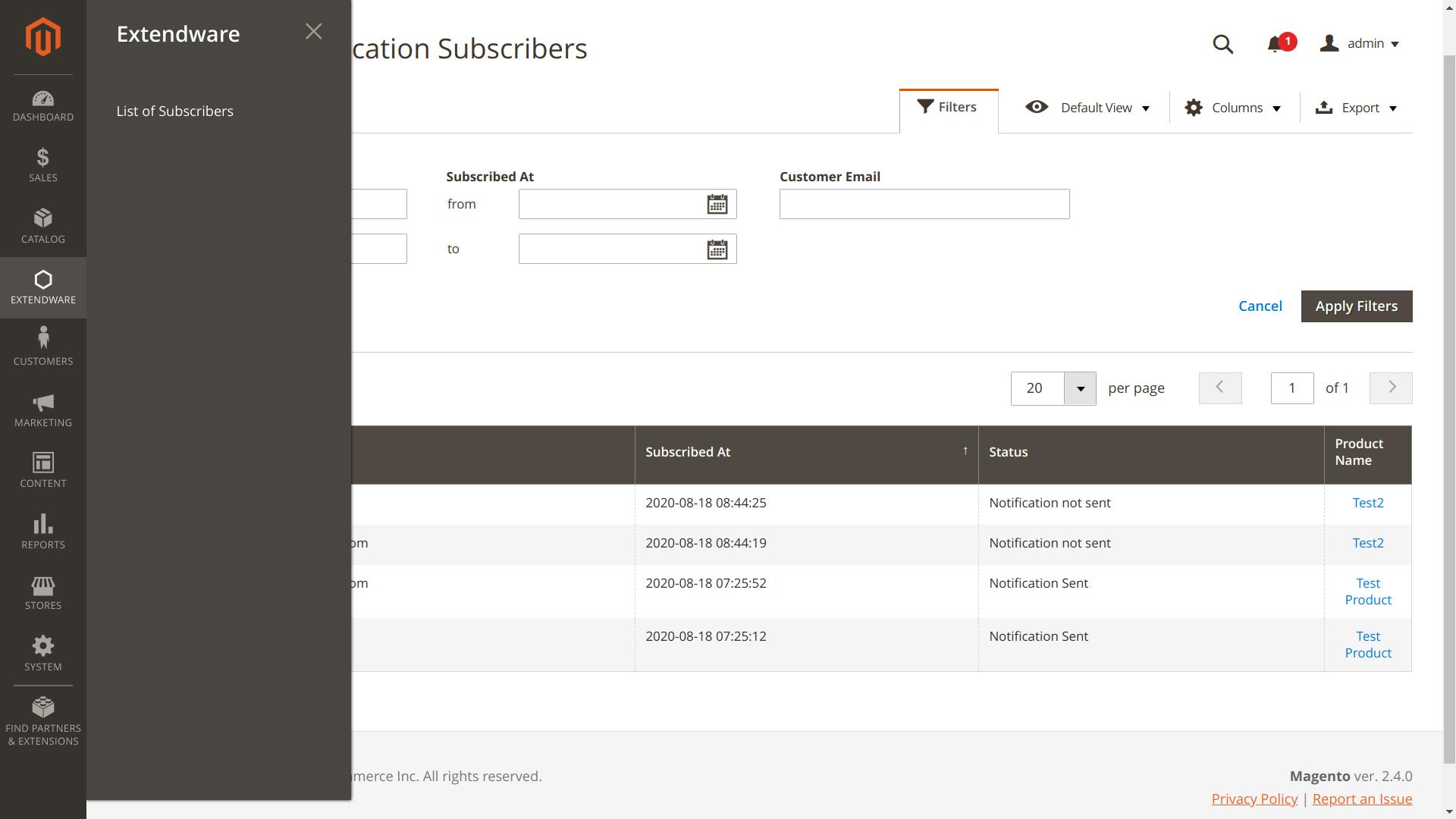This screenshot has height=819, width=1456.
Task: Click the date 2020-08-18 08:44:25
Action: [706, 503]
